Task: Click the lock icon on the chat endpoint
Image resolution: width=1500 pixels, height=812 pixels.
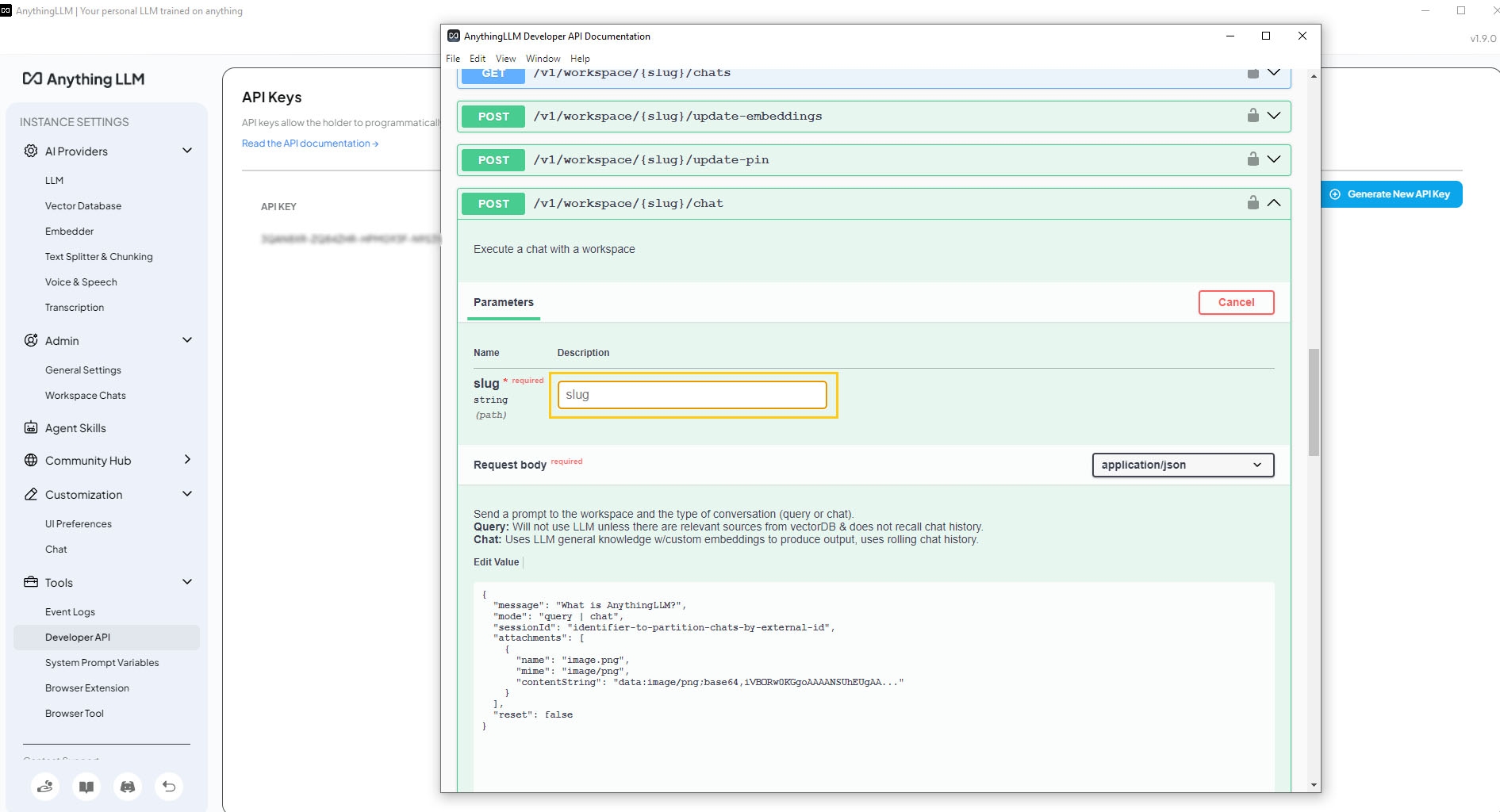Action: pos(1253,202)
